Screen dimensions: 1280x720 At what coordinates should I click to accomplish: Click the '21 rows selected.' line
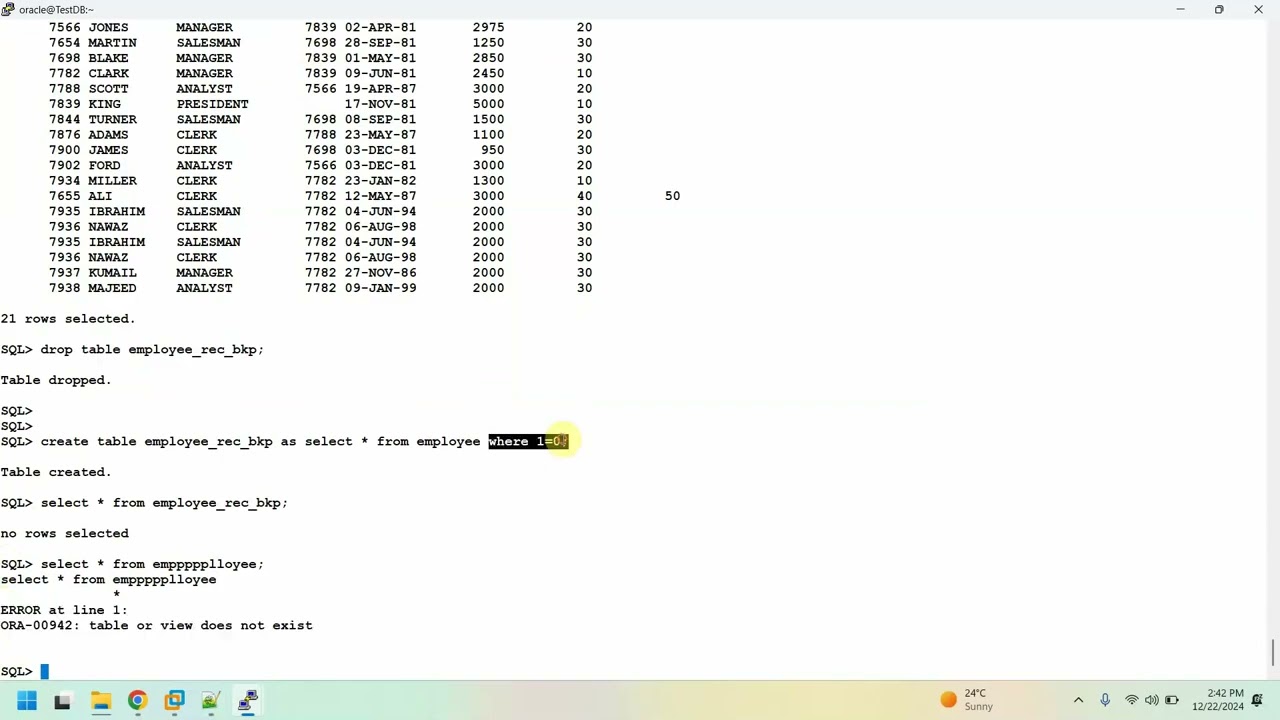pos(68,319)
